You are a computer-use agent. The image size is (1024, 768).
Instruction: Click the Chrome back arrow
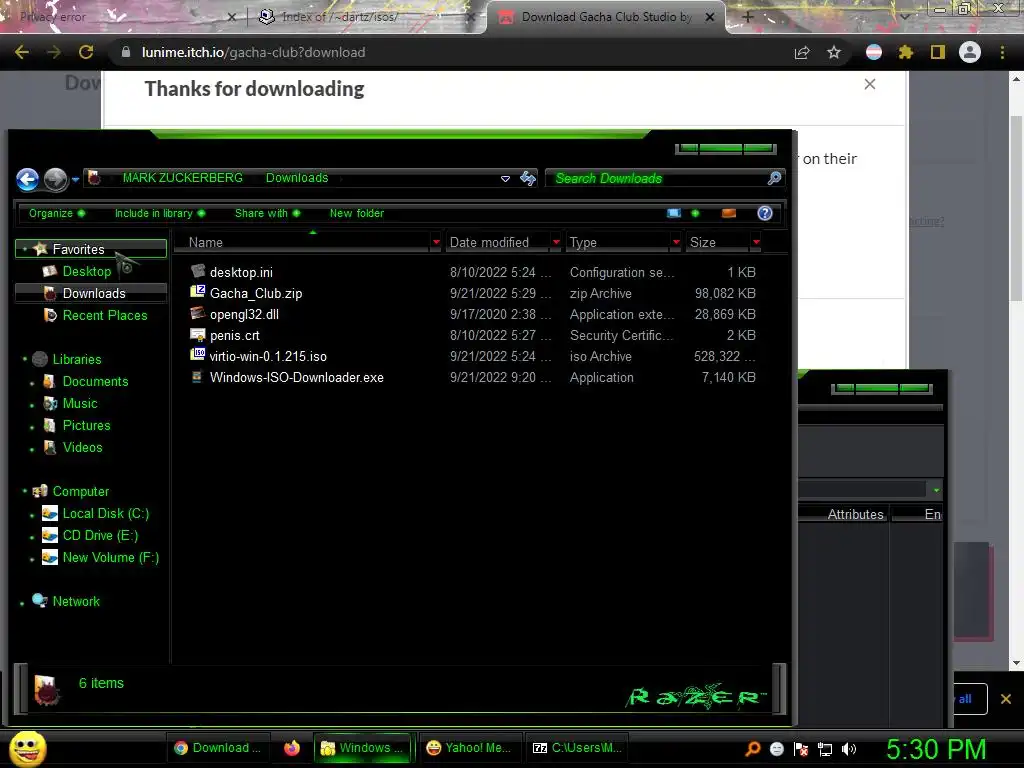pyautogui.click(x=22, y=52)
